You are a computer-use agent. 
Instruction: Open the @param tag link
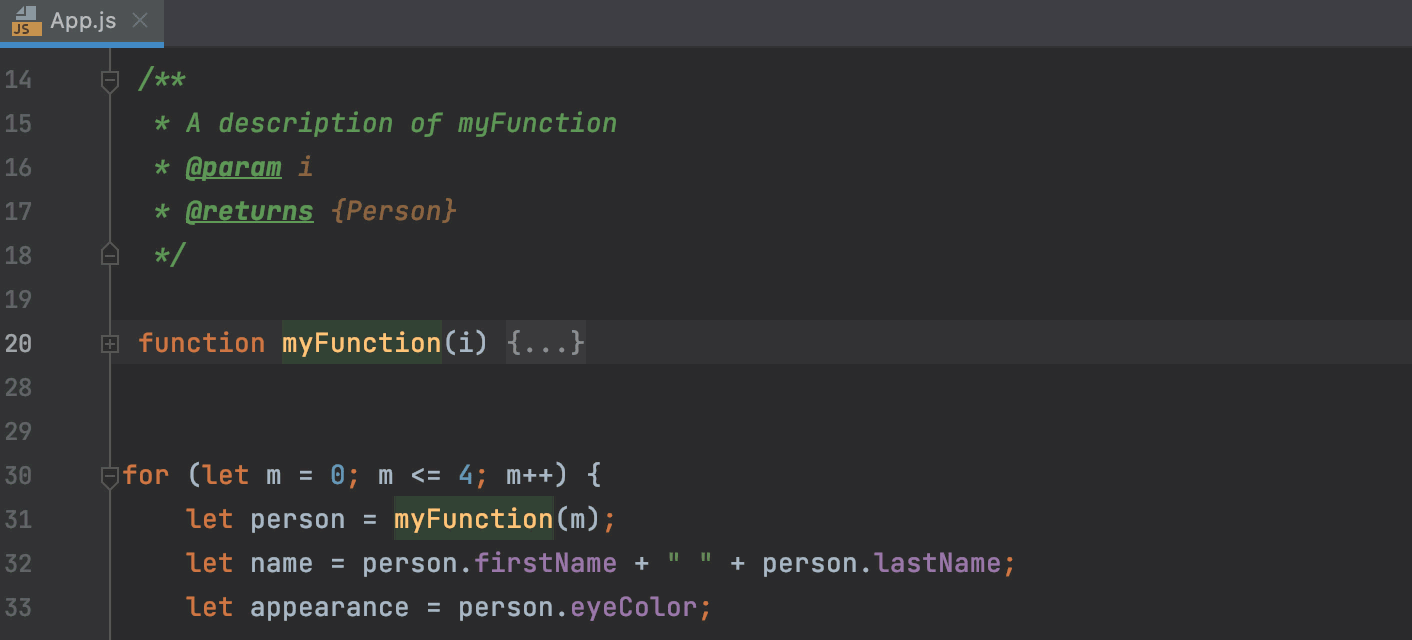(x=234, y=166)
